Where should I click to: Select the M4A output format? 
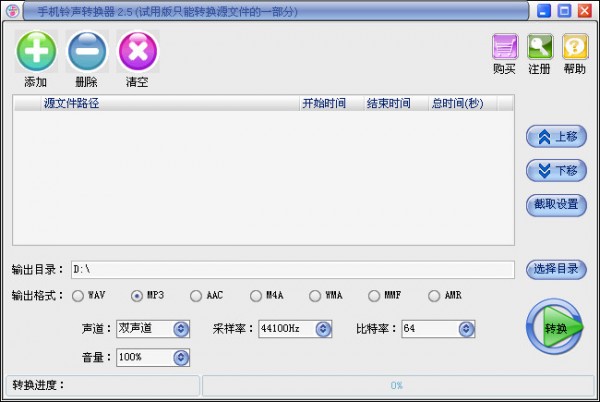pyautogui.click(x=255, y=296)
